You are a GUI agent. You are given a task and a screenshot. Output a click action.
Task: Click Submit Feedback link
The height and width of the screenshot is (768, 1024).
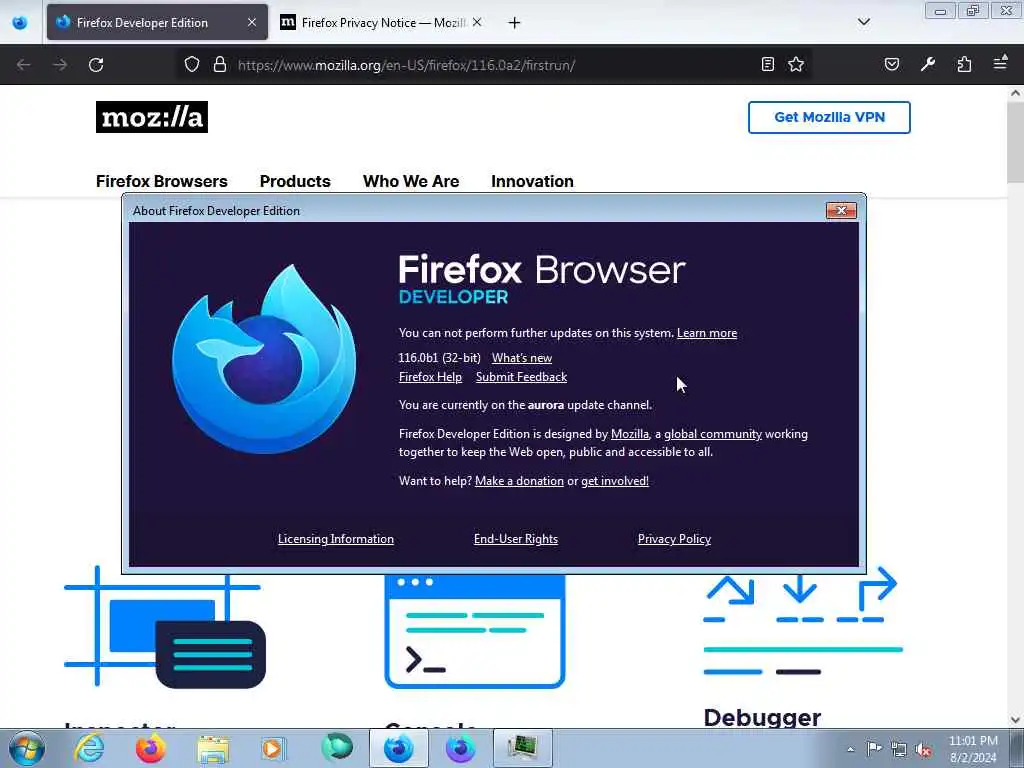[521, 377]
